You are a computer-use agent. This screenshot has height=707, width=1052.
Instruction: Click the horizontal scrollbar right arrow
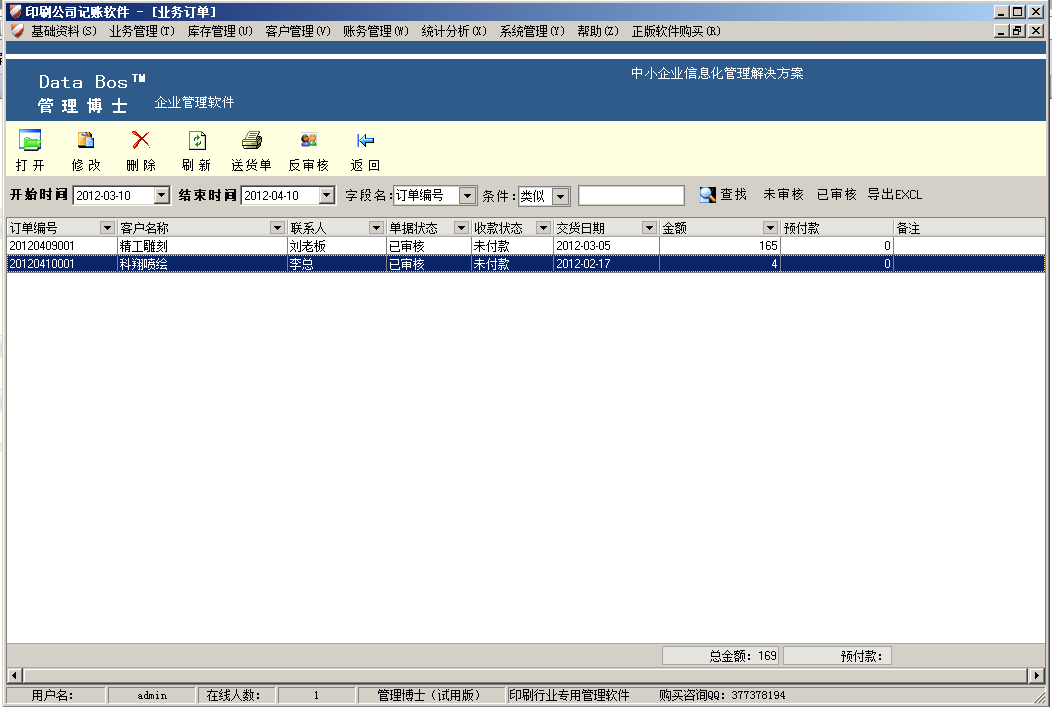1037,676
